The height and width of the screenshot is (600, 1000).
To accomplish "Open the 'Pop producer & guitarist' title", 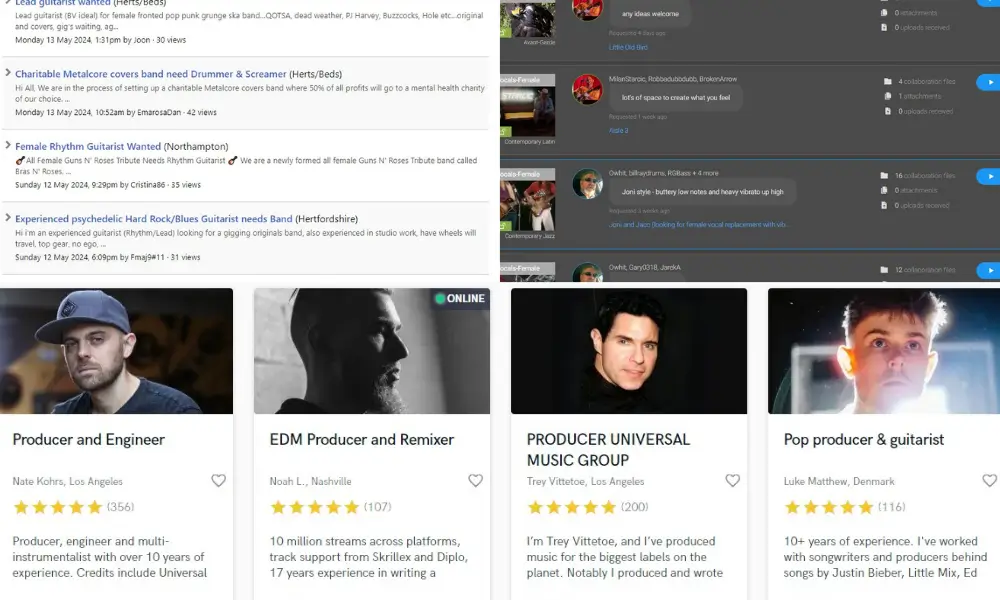I will pyautogui.click(x=864, y=439).
